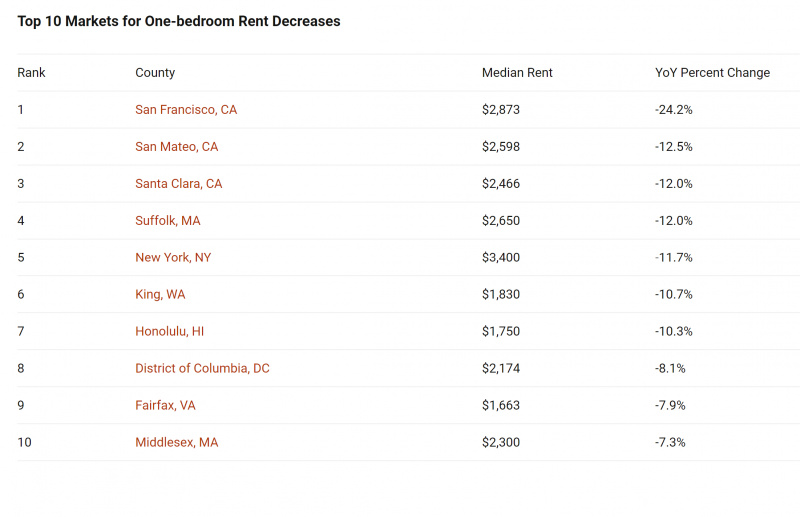The width and height of the screenshot is (800, 517).
Task: Open the San Francisco, CA link
Action: [186, 110]
